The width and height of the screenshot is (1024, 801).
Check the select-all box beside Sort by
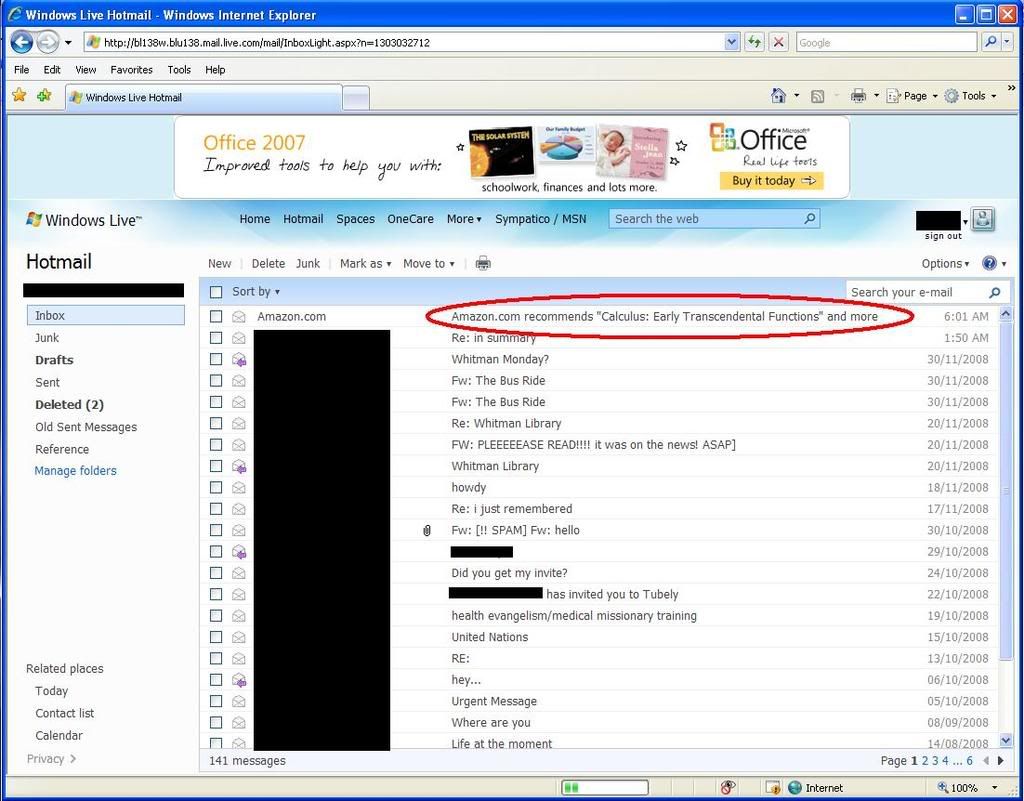click(216, 292)
